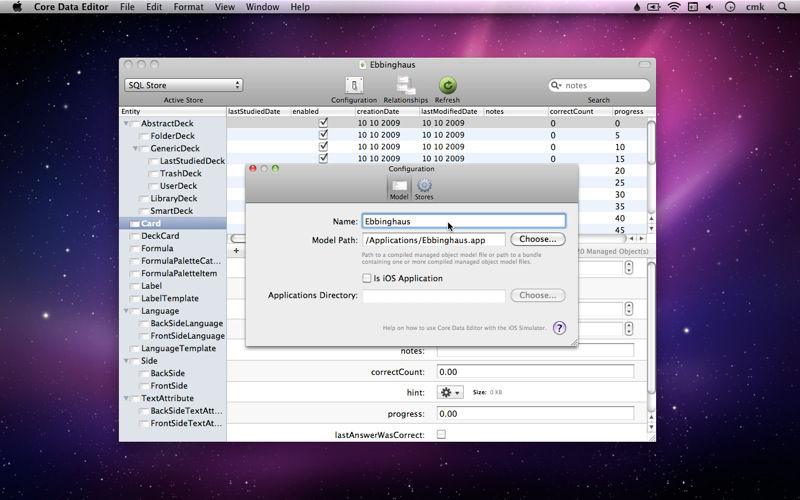Click the table horizontal scrollbar
Image resolution: width=800 pixels, height=500 pixels.
pos(429,238)
